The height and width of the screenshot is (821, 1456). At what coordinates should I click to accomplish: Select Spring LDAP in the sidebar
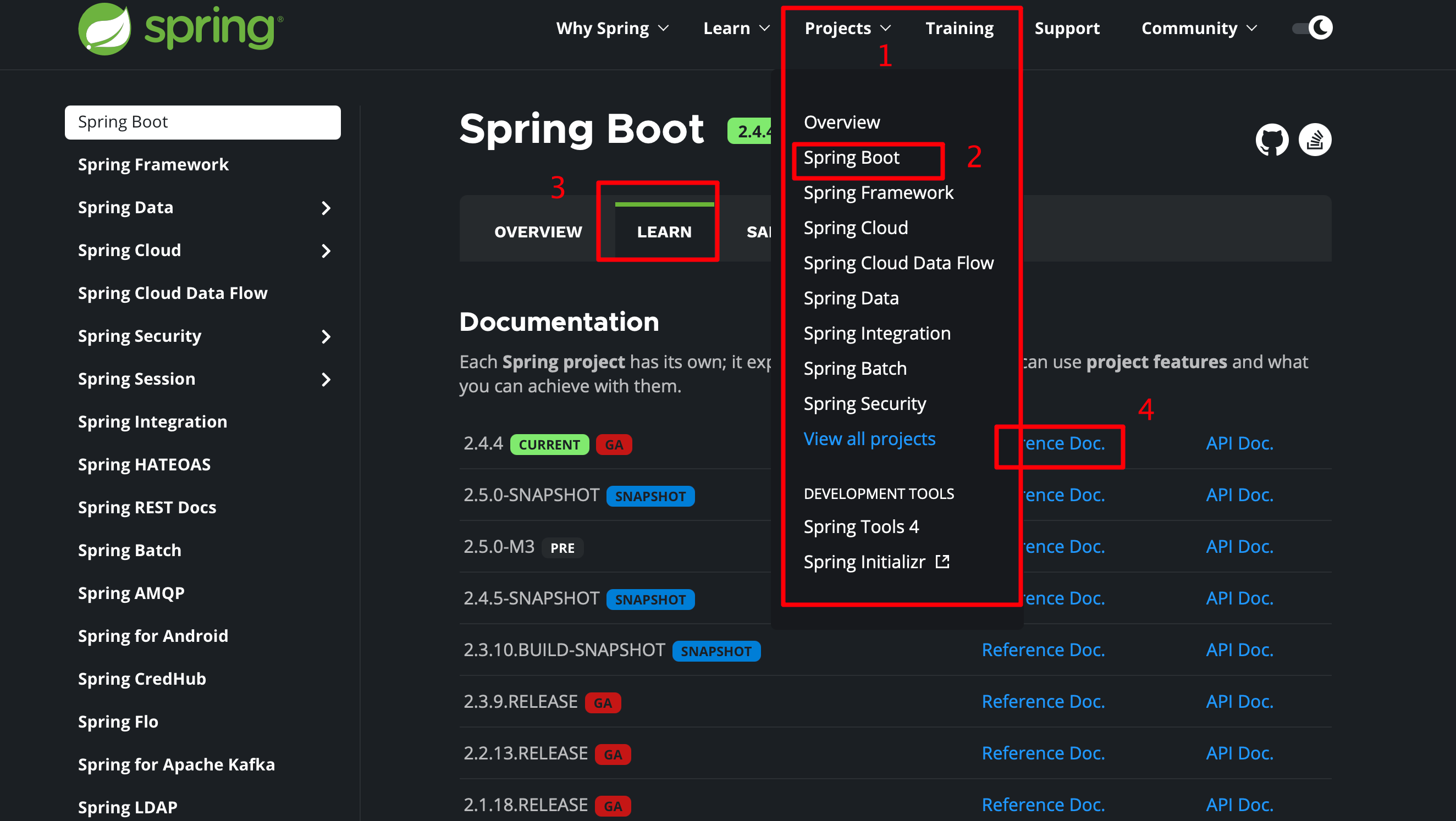(x=128, y=808)
